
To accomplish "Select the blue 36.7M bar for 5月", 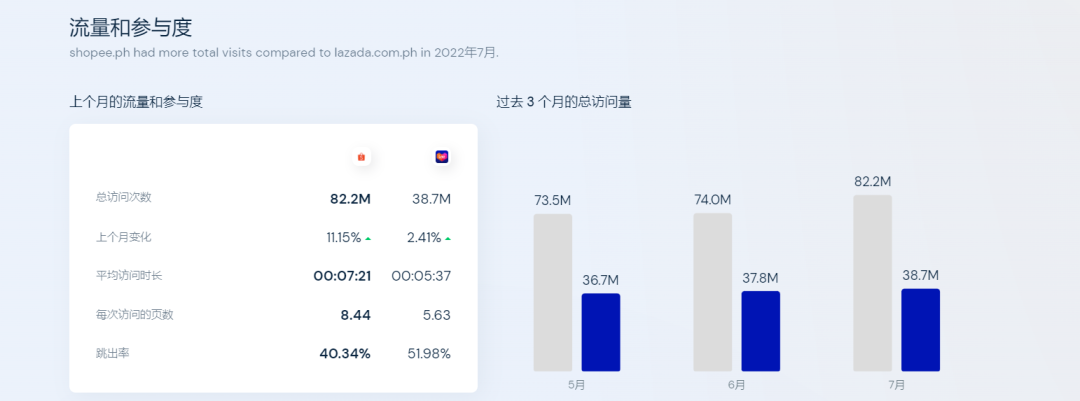I will pyautogui.click(x=601, y=333).
